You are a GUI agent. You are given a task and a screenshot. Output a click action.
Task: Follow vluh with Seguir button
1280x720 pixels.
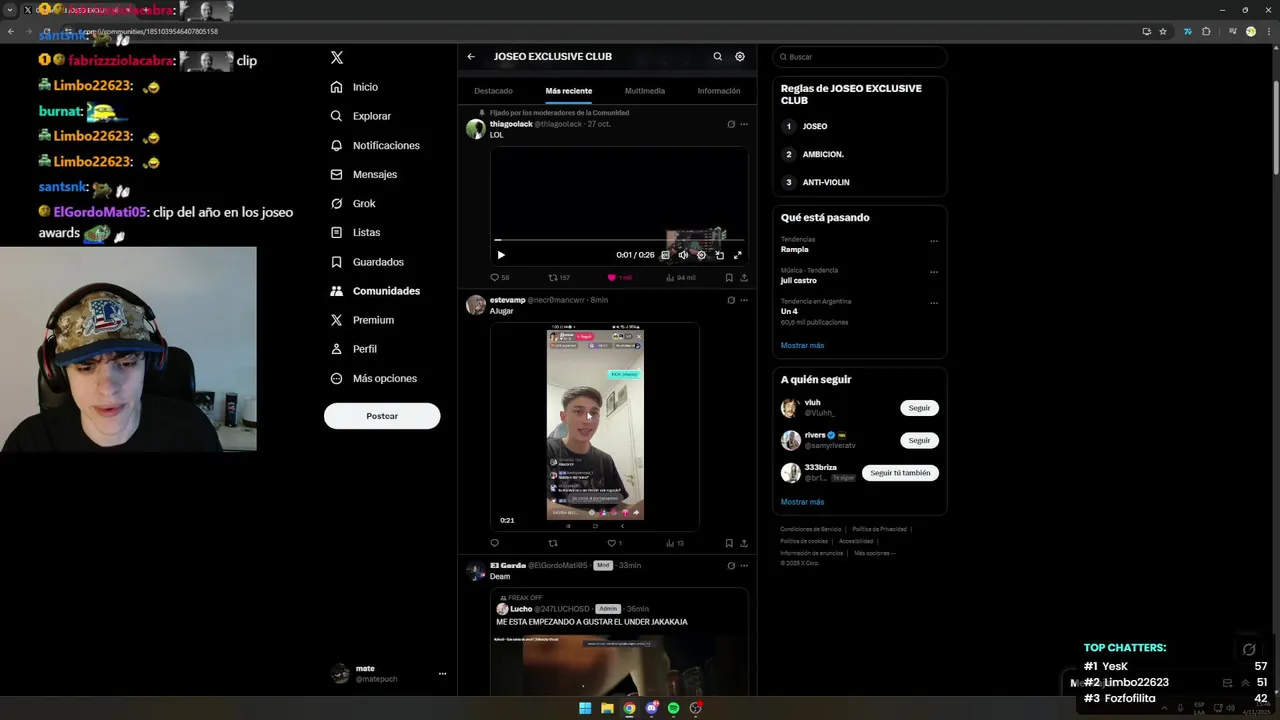(x=919, y=408)
